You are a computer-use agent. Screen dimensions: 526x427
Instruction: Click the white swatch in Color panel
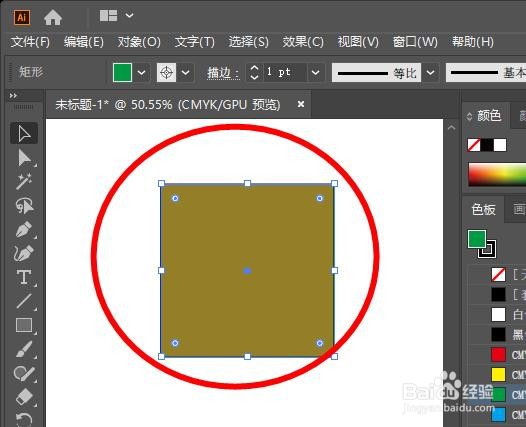tap(500, 145)
